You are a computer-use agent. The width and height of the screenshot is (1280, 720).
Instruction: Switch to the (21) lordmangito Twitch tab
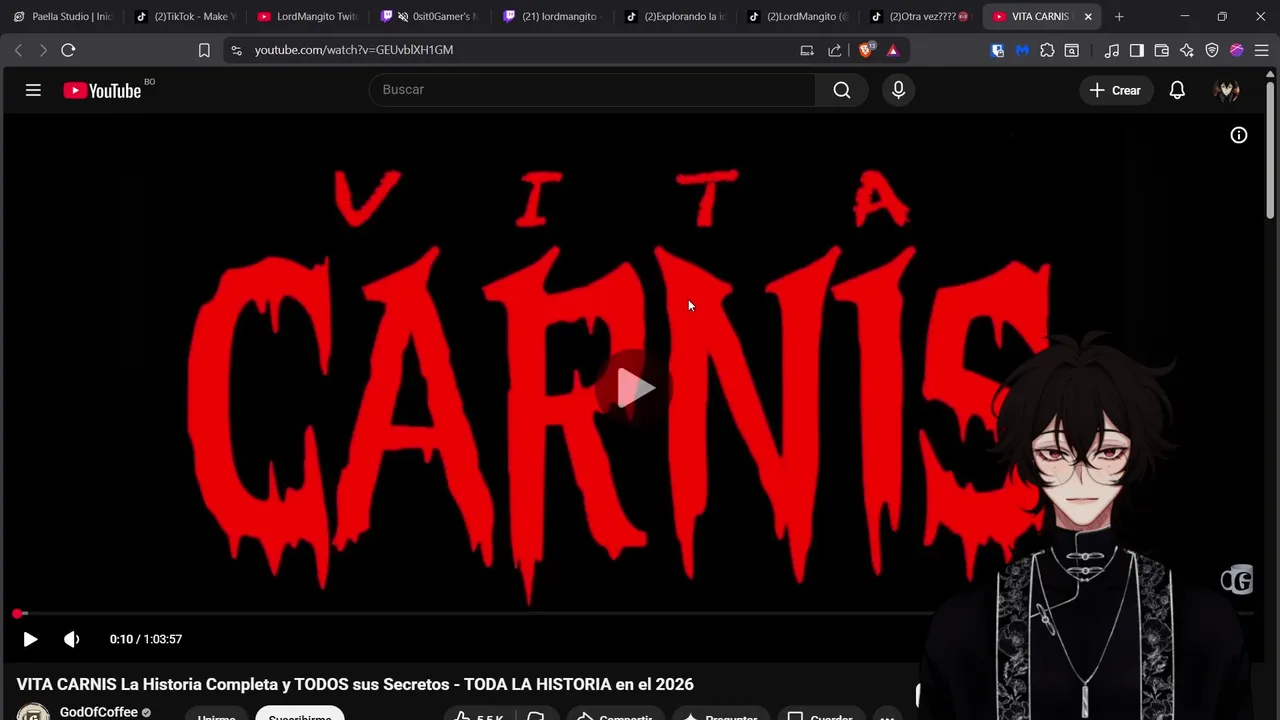coord(552,17)
